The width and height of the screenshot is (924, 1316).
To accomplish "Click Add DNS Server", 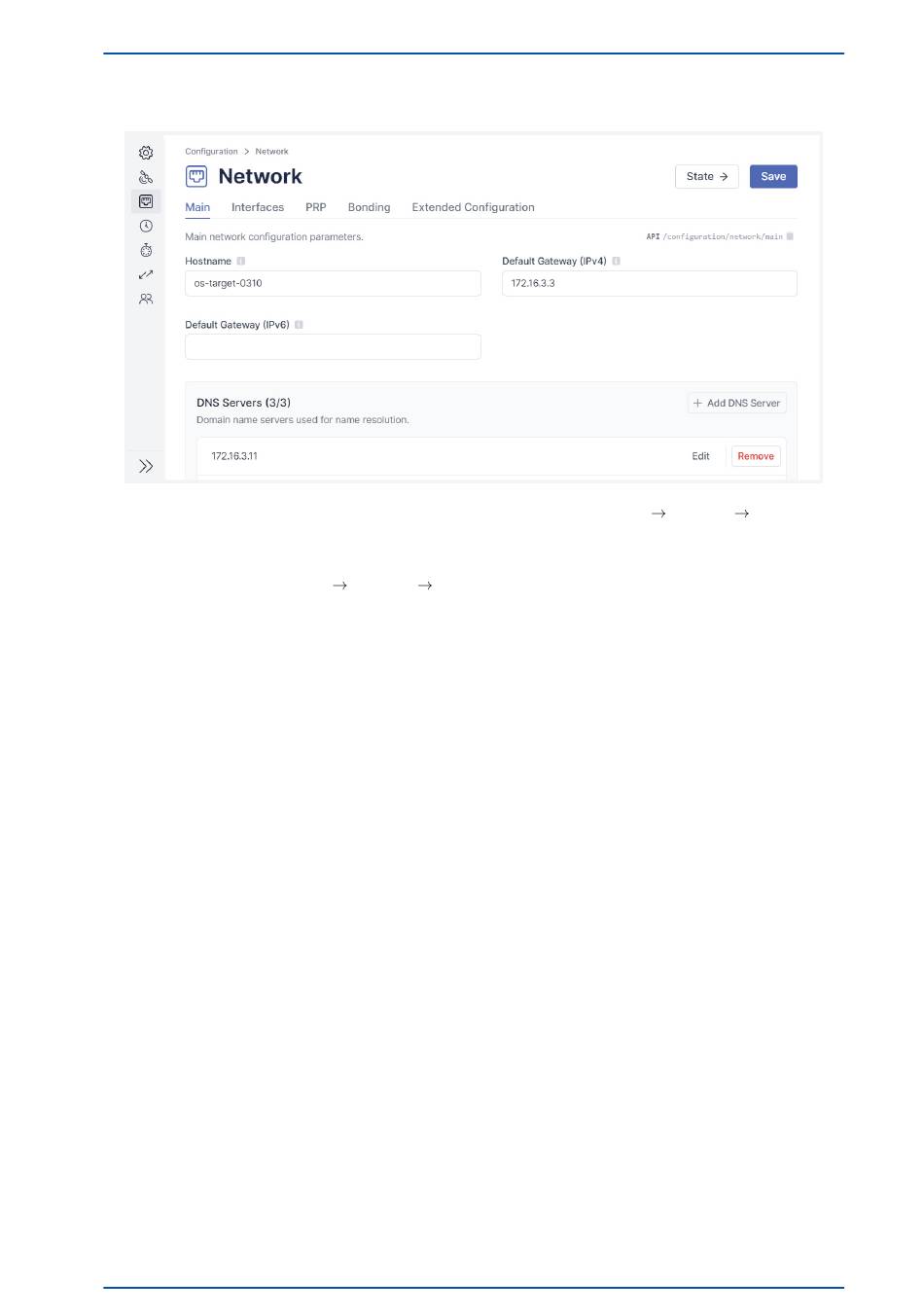I will [737, 403].
